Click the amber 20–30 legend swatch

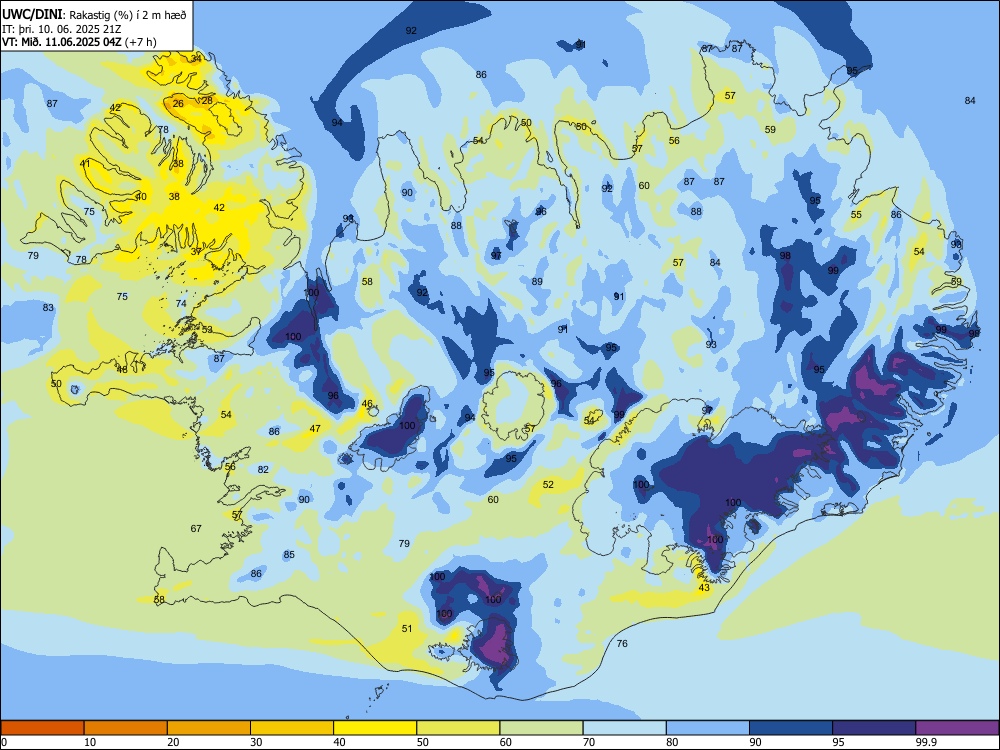pos(209,727)
